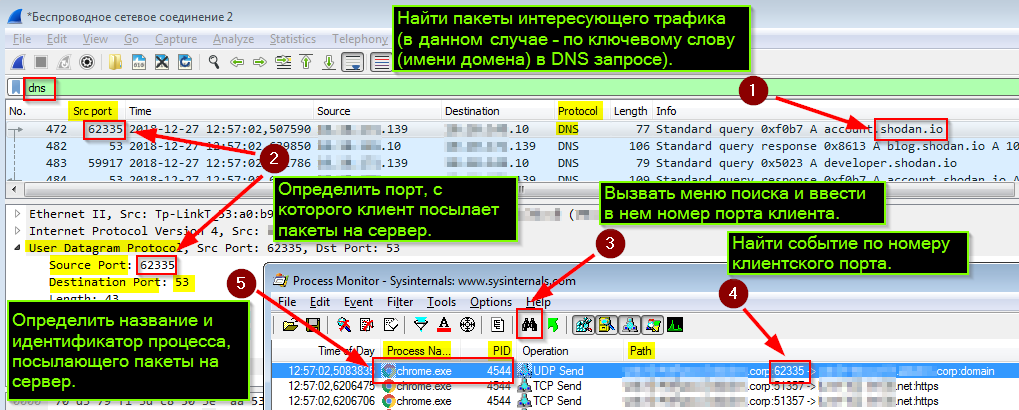The height and width of the screenshot is (410, 1019).
Task: Toggle Process Monitor autoscroll
Action: [367, 324]
